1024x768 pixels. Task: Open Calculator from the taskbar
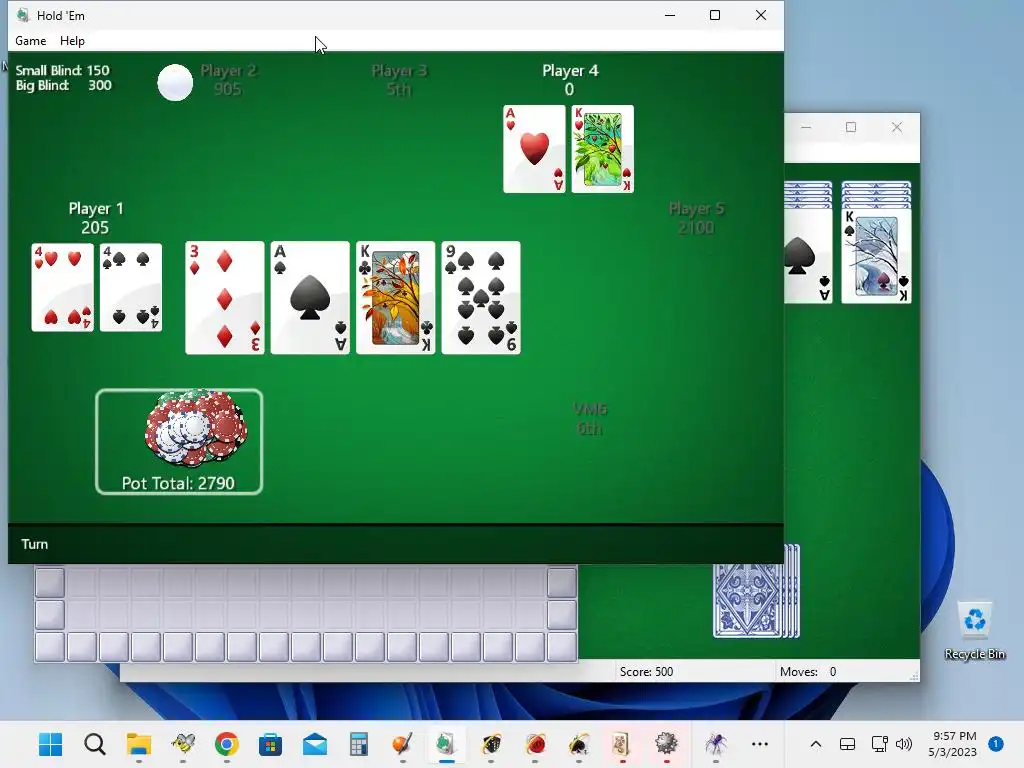[x=359, y=744]
